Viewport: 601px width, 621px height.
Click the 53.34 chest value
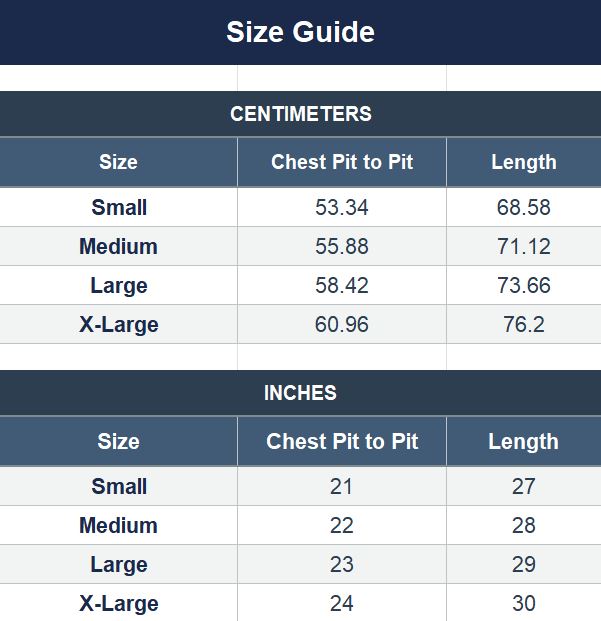point(342,207)
